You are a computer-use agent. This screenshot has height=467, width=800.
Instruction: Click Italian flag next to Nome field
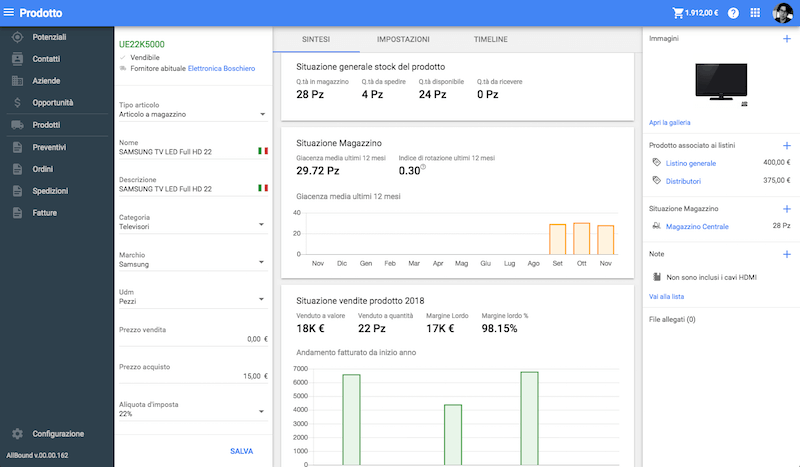coord(263,151)
